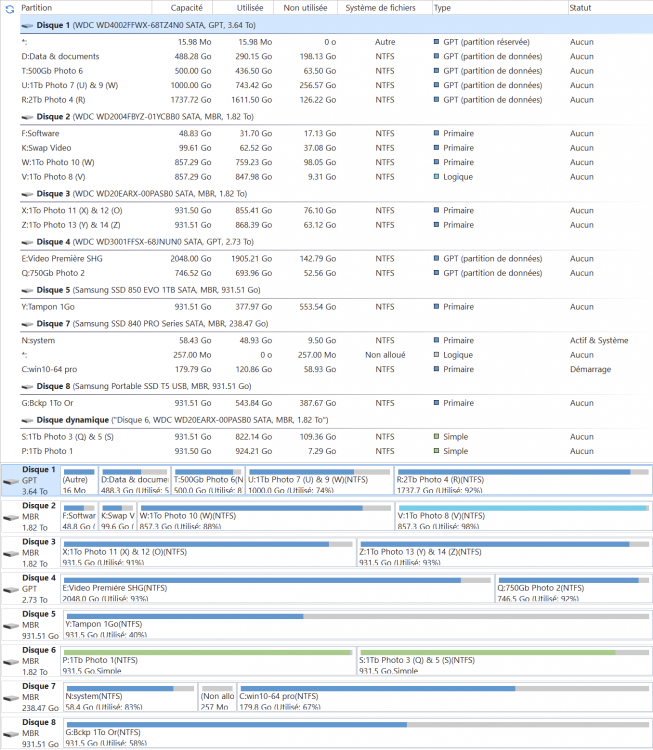Click K:Swap Video block in disk map
Screen dimensions: 653x750
118,517
